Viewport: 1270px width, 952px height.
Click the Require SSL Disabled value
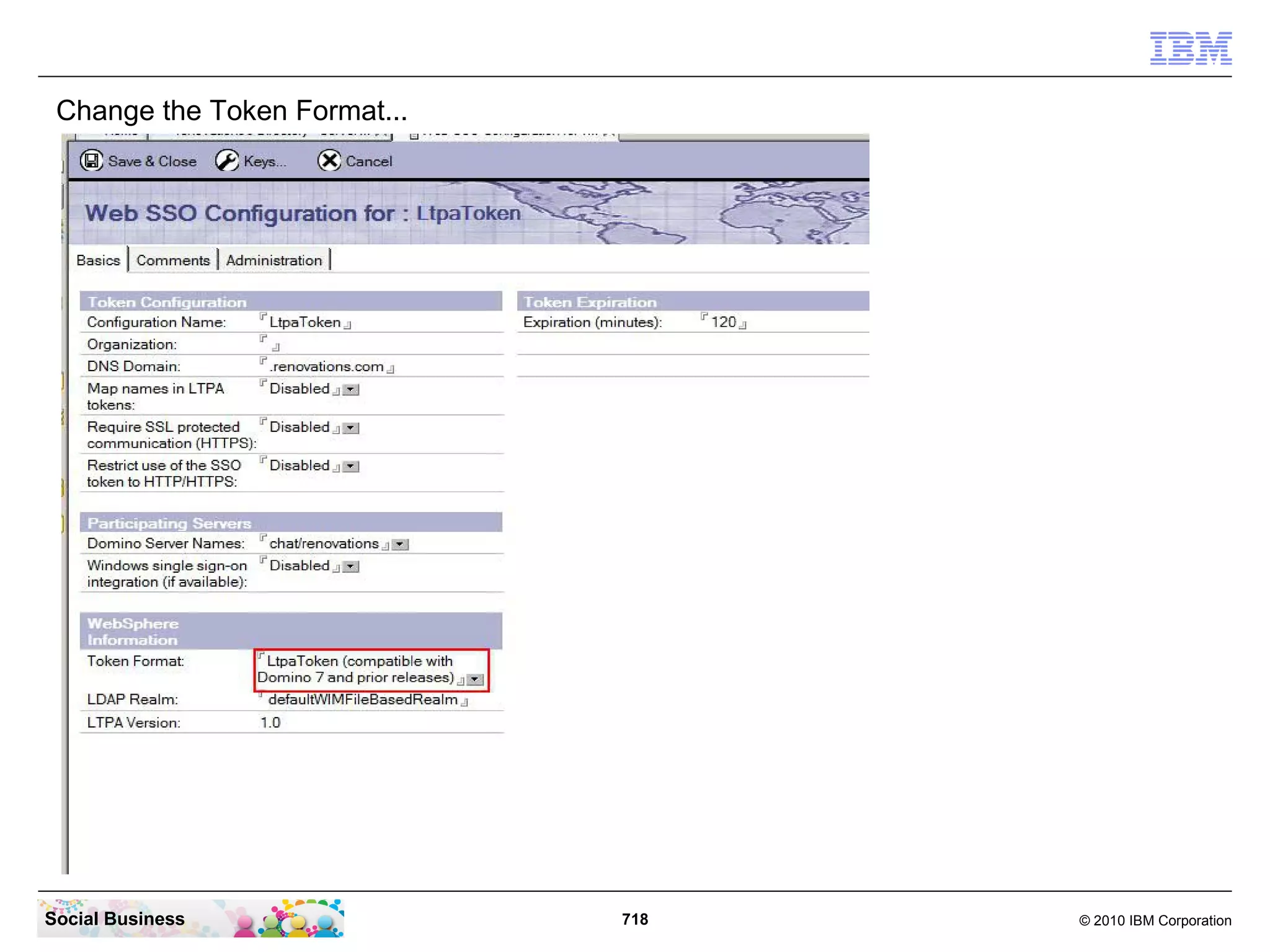(x=299, y=427)
